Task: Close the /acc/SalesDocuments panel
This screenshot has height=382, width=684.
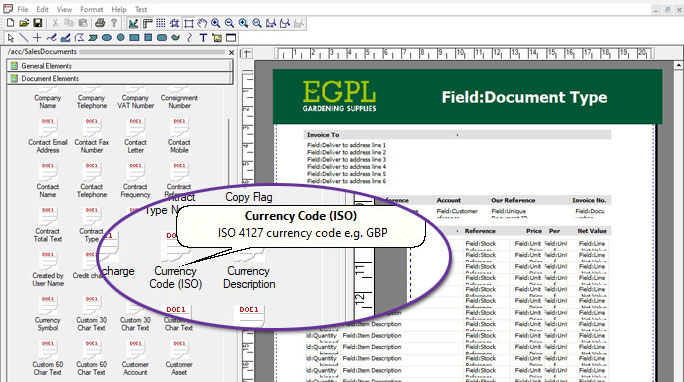Action: [232, 52]
